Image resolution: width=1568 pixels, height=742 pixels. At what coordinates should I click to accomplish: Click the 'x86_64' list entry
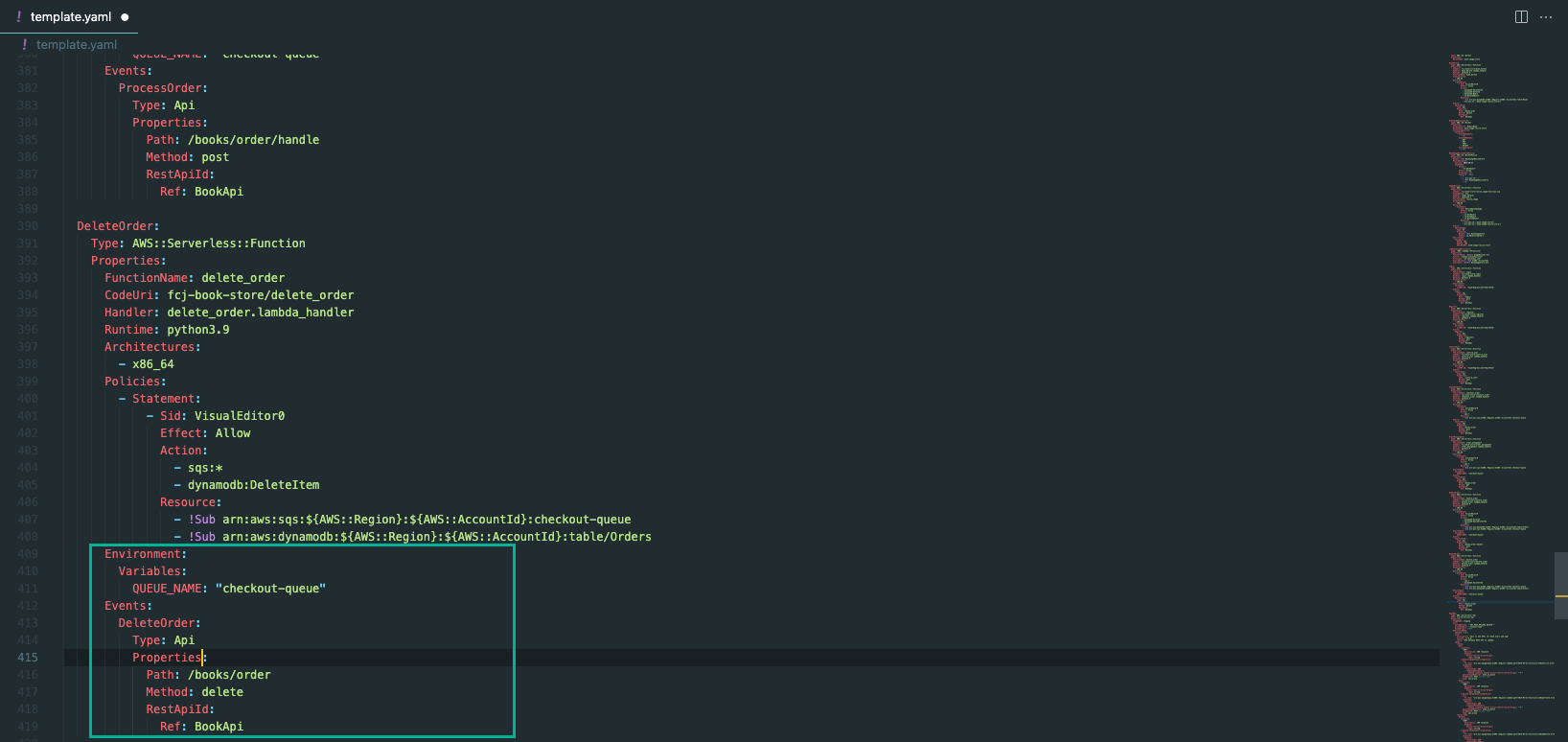coord(153,364)
